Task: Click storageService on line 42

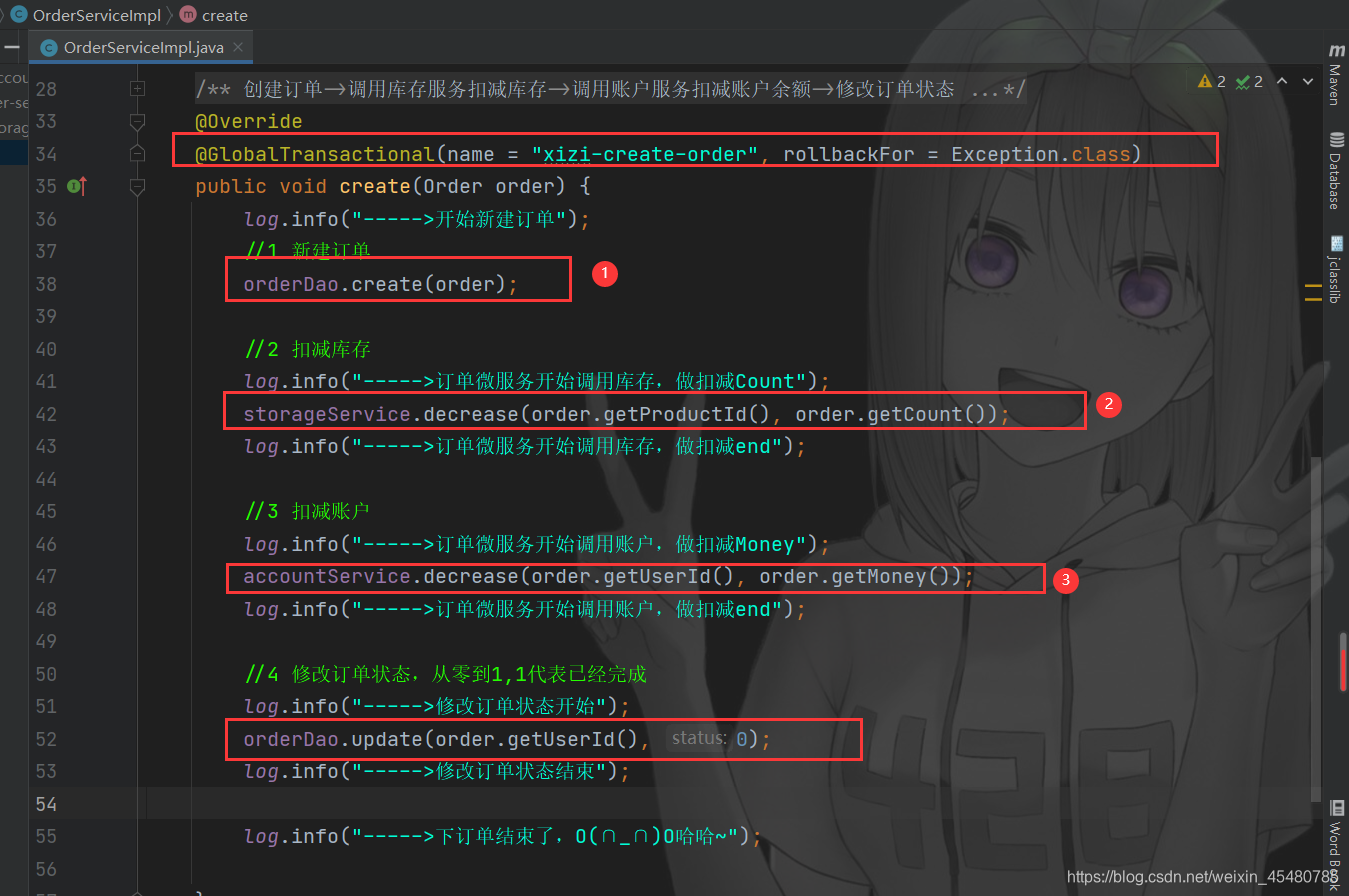Action: coord(327,414)
